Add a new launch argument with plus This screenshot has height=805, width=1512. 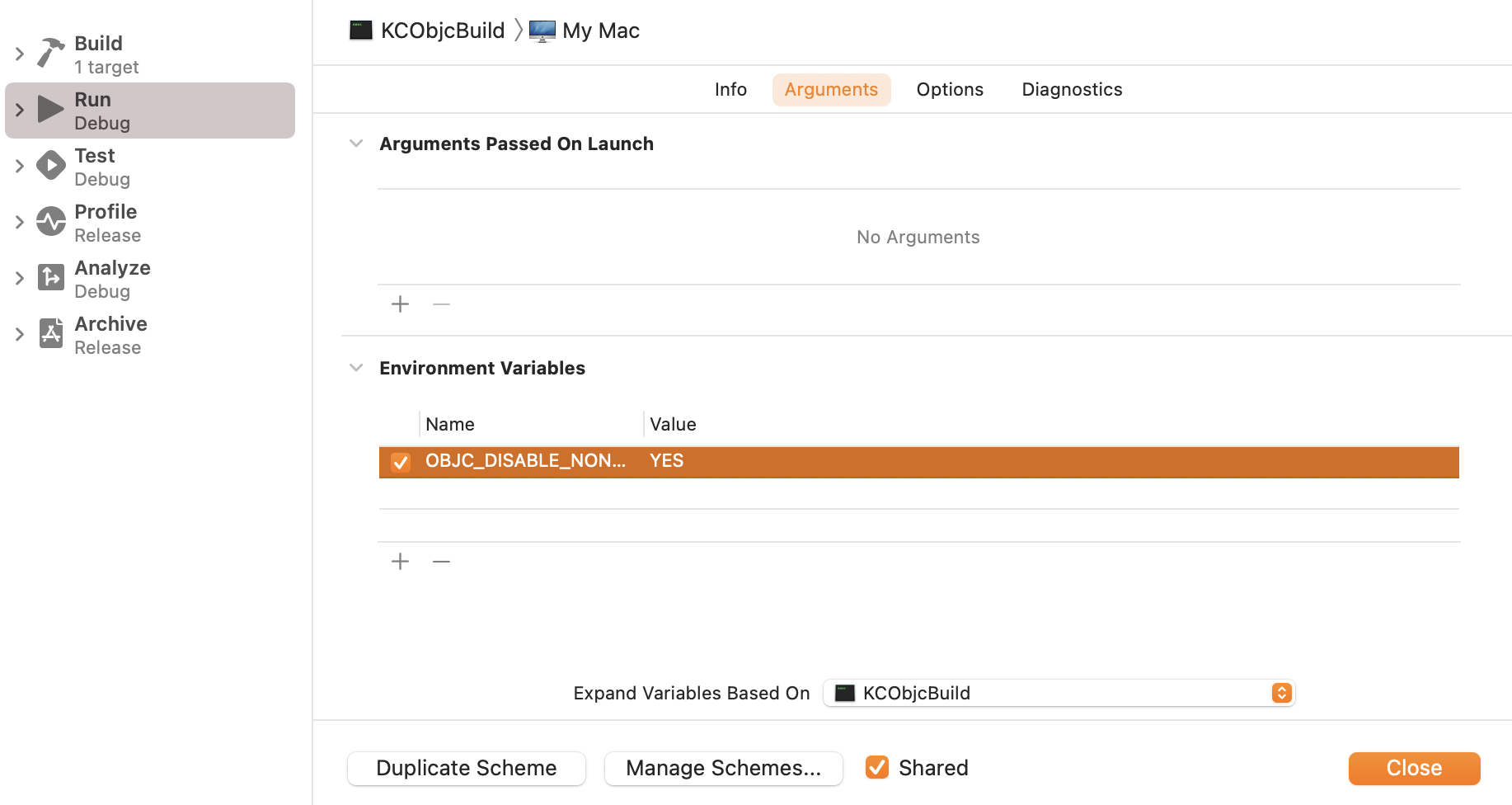tap(400, 304)
